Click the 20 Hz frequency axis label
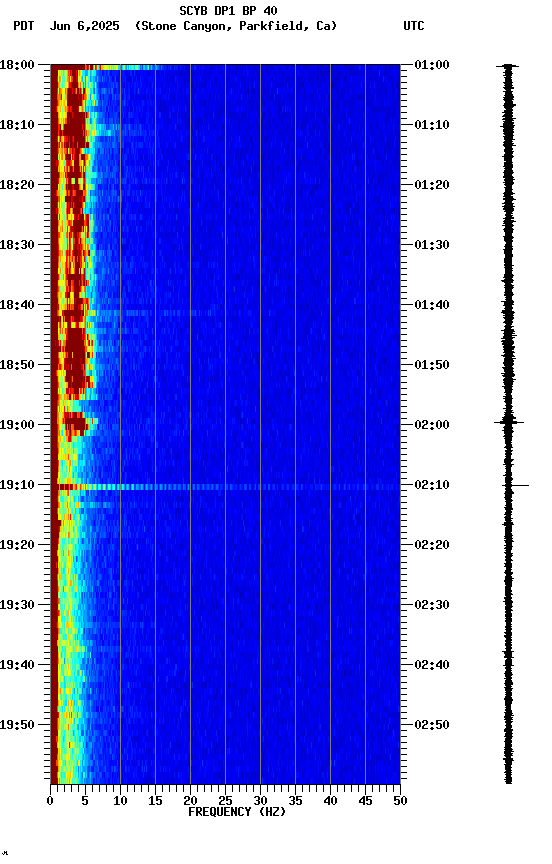This screenshot has width=552, height=864. click(x=190, y=801)
